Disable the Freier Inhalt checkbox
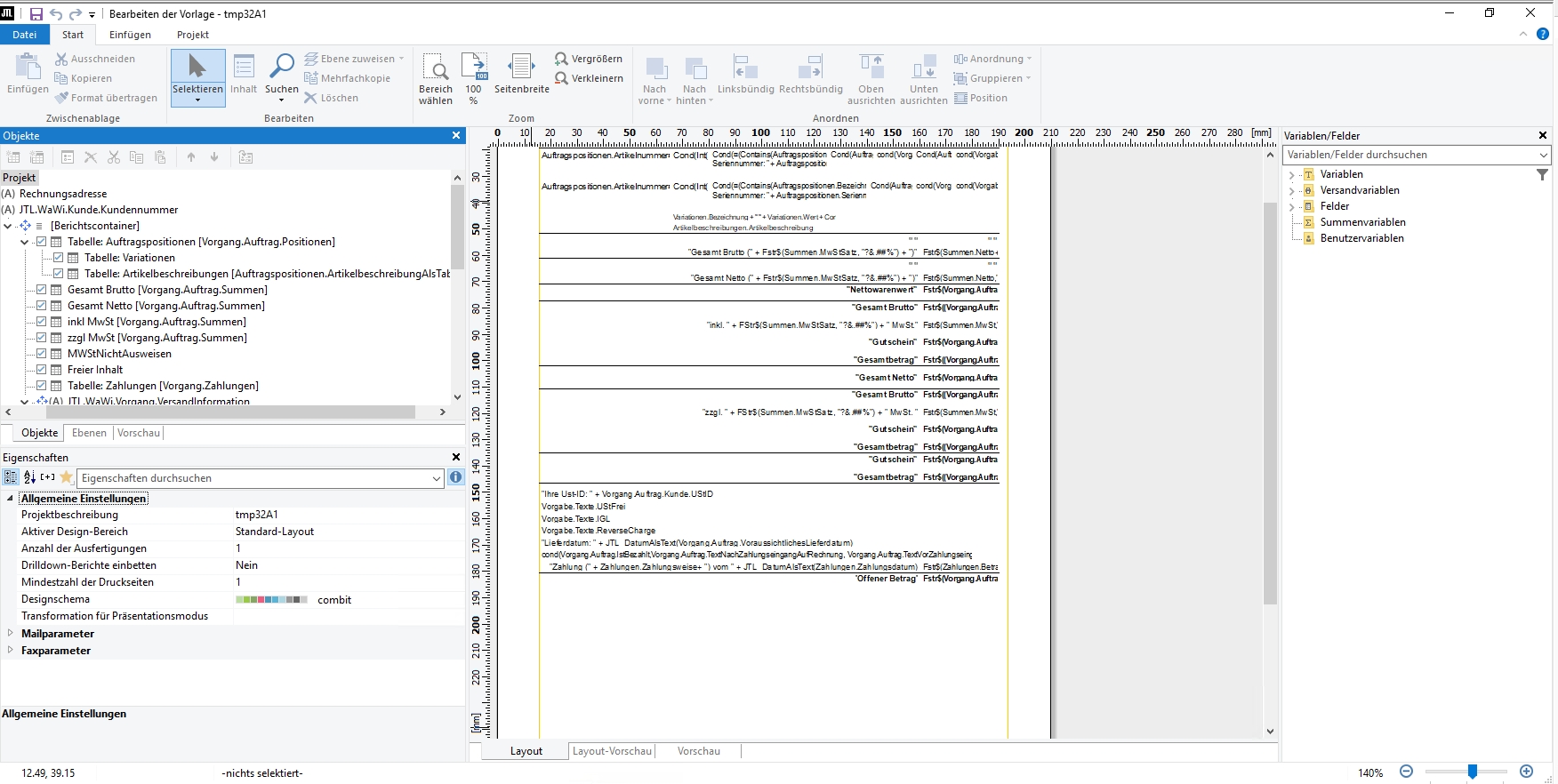This screenshot has height=784, width=1558. pos(42,370)
